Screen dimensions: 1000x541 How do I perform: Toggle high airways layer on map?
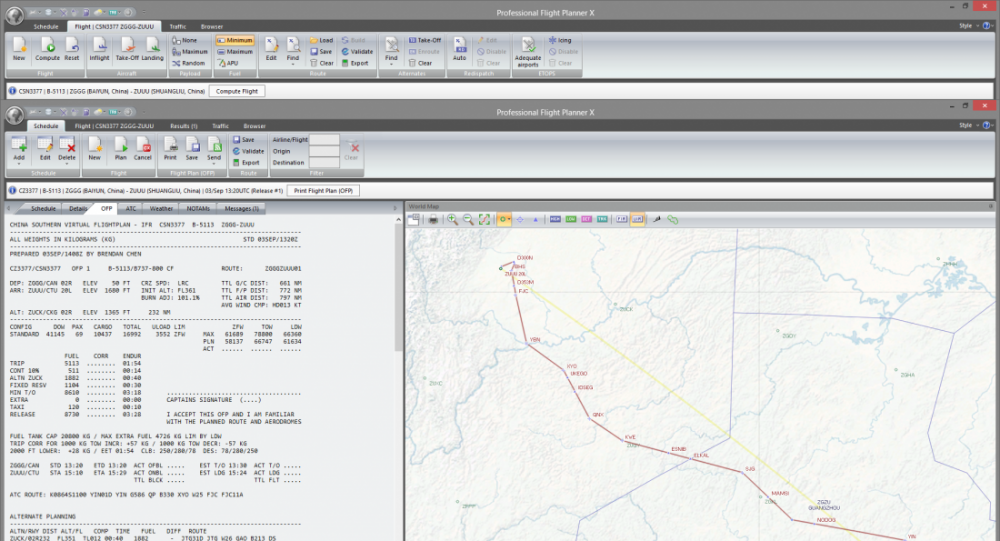click(x=555, y=219)
